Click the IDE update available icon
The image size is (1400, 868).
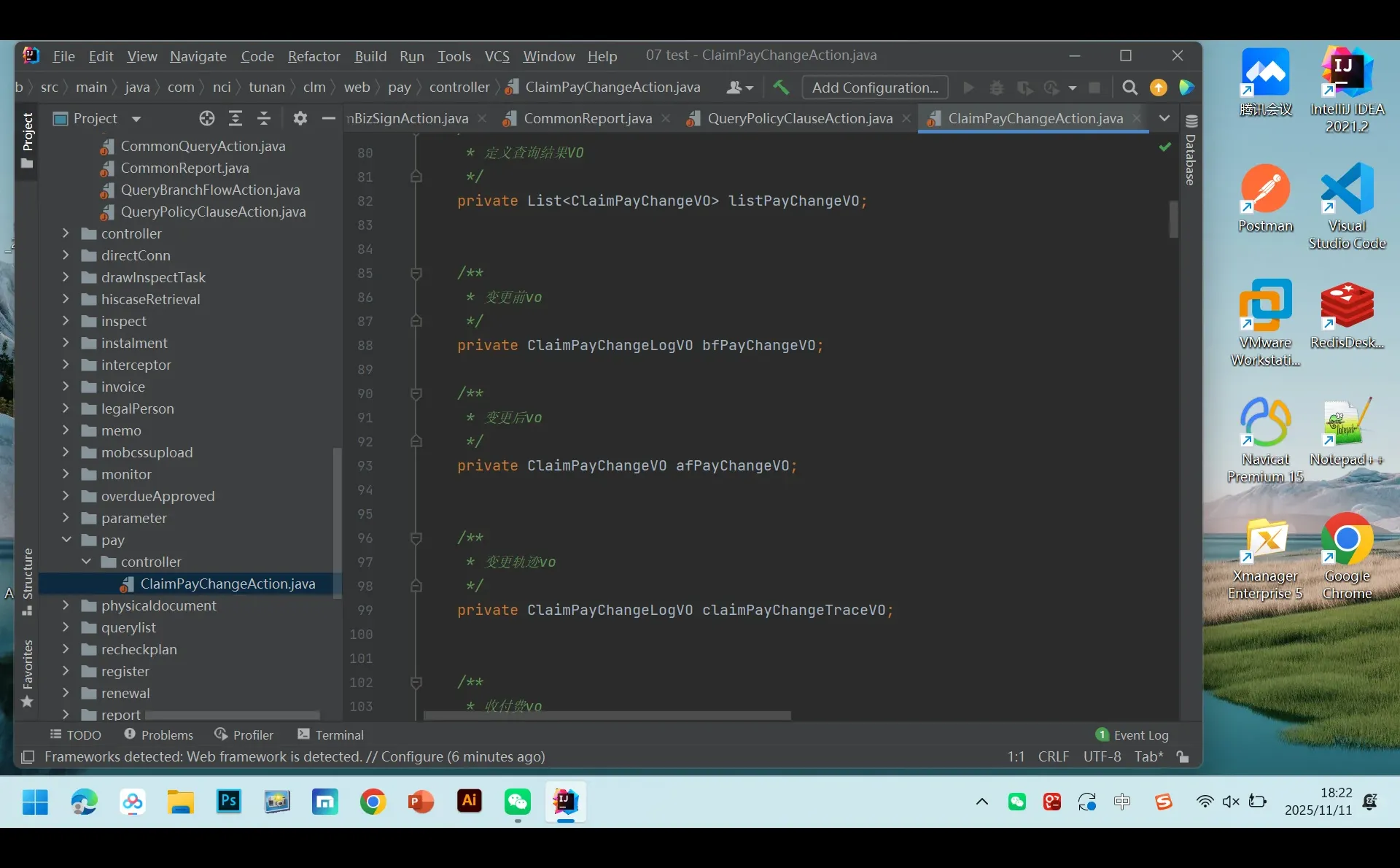(1158, 88)
